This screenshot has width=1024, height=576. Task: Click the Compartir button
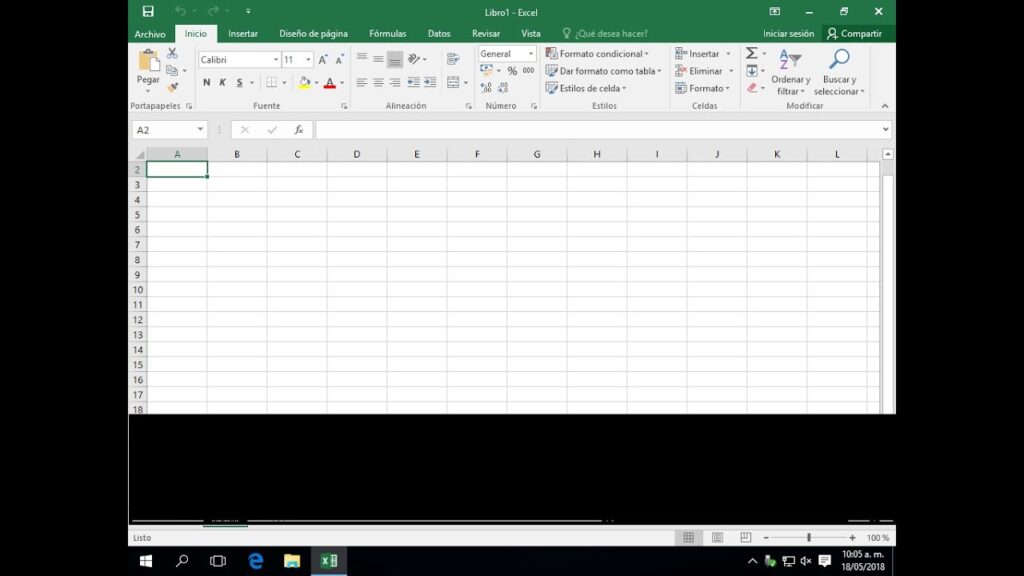click(x=854, y=34)
